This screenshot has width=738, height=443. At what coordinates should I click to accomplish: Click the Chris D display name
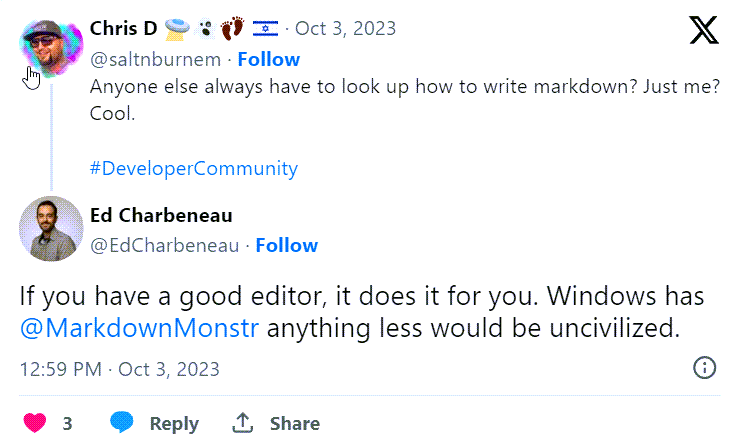(123, 29)
